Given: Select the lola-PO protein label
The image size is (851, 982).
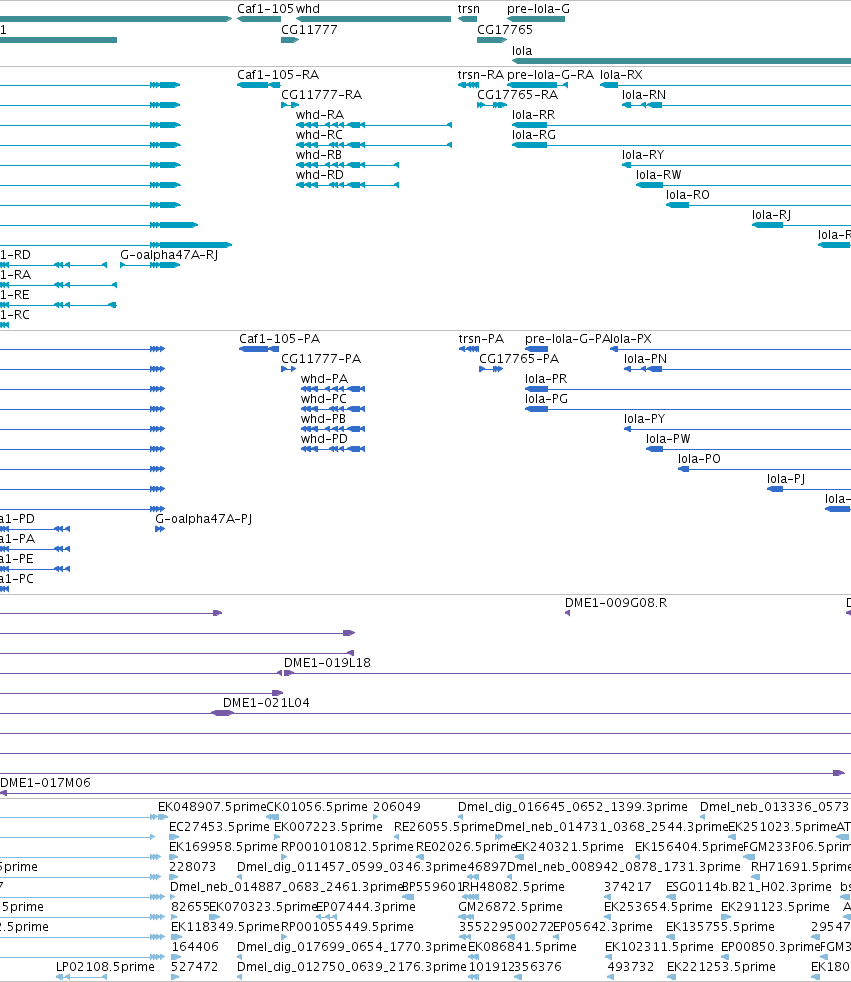Looking at the screenshot, I should (699, 459).
